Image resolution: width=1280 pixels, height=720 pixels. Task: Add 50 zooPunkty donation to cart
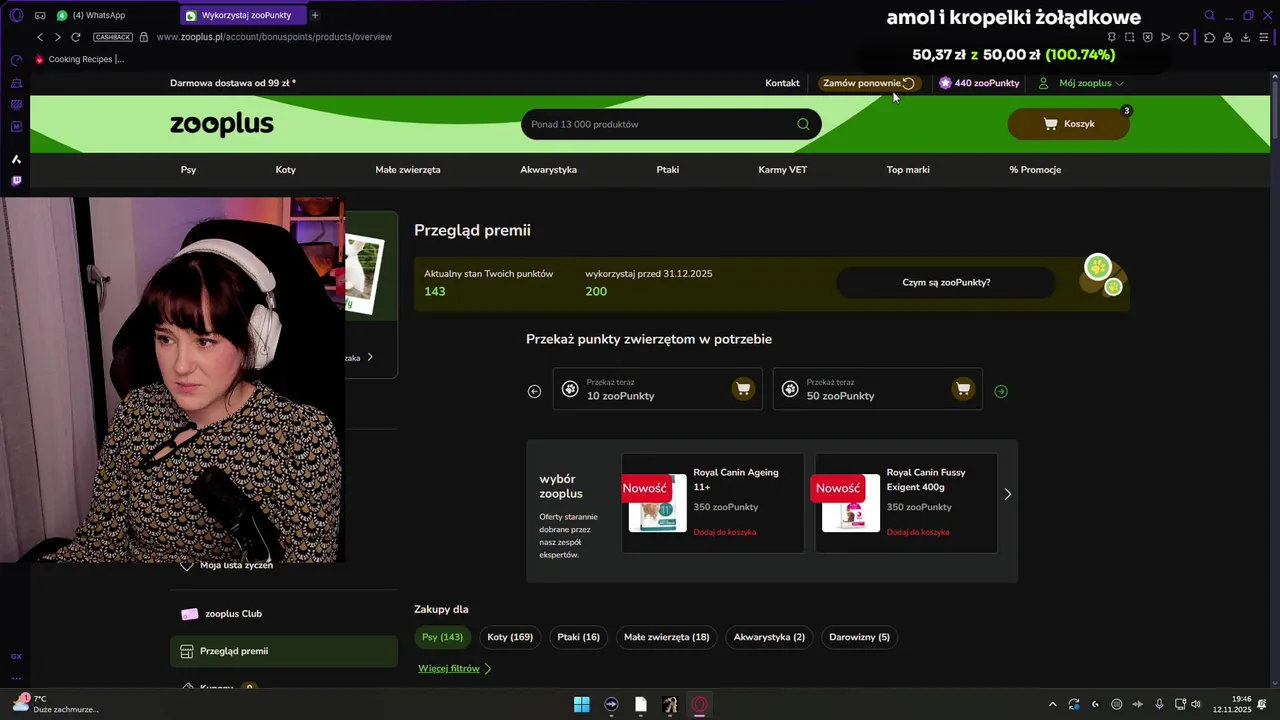click(963, 389)
